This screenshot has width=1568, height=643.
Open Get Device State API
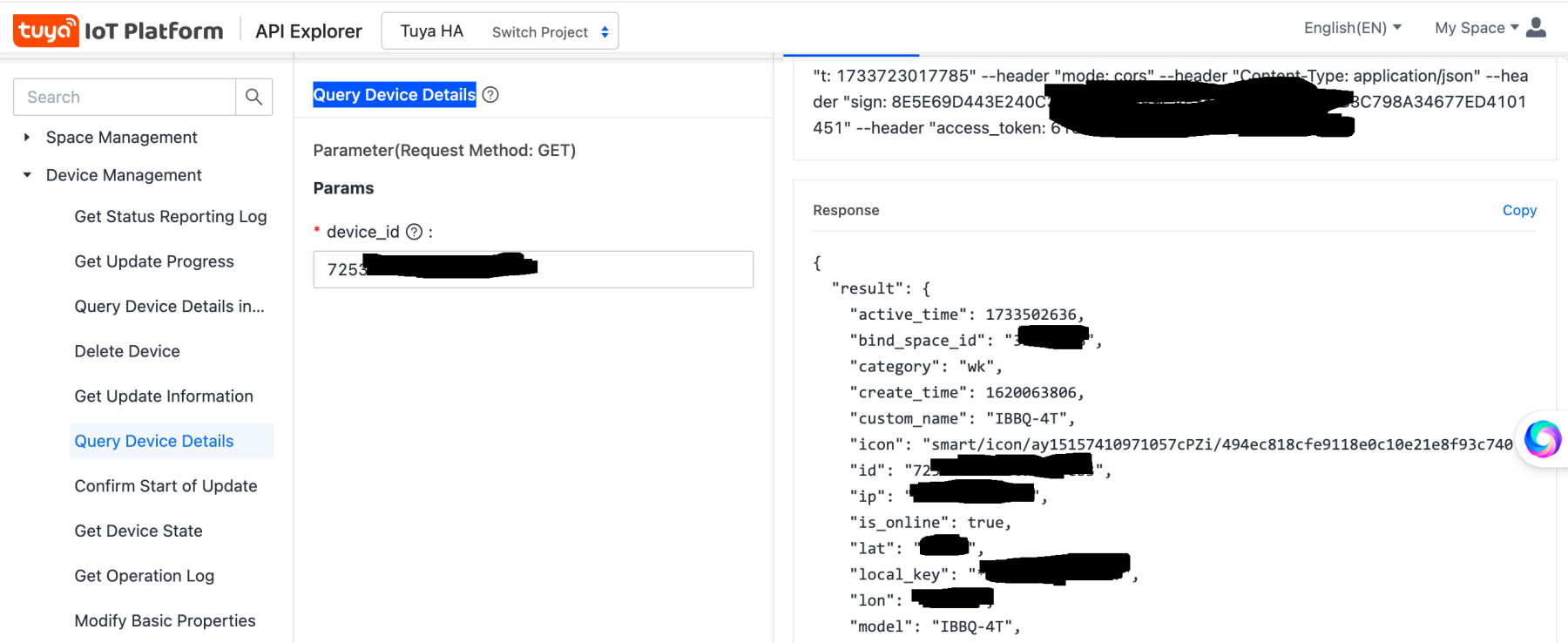(139, 531)
